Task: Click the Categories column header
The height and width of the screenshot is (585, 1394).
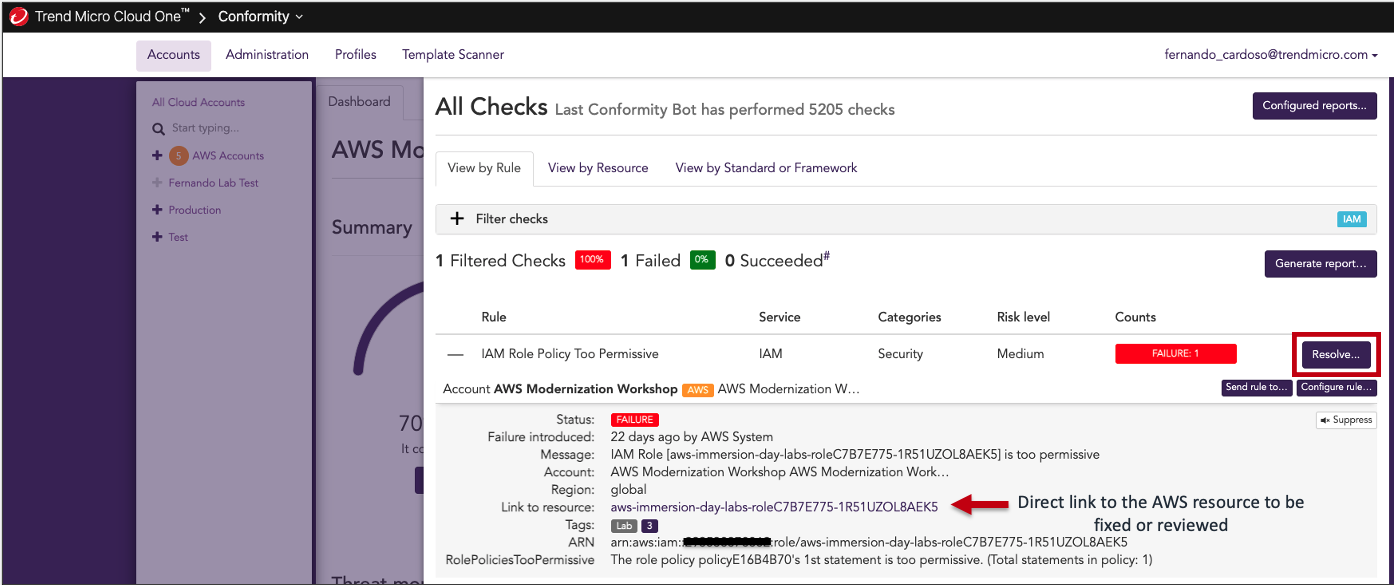Action: point(909,317)
